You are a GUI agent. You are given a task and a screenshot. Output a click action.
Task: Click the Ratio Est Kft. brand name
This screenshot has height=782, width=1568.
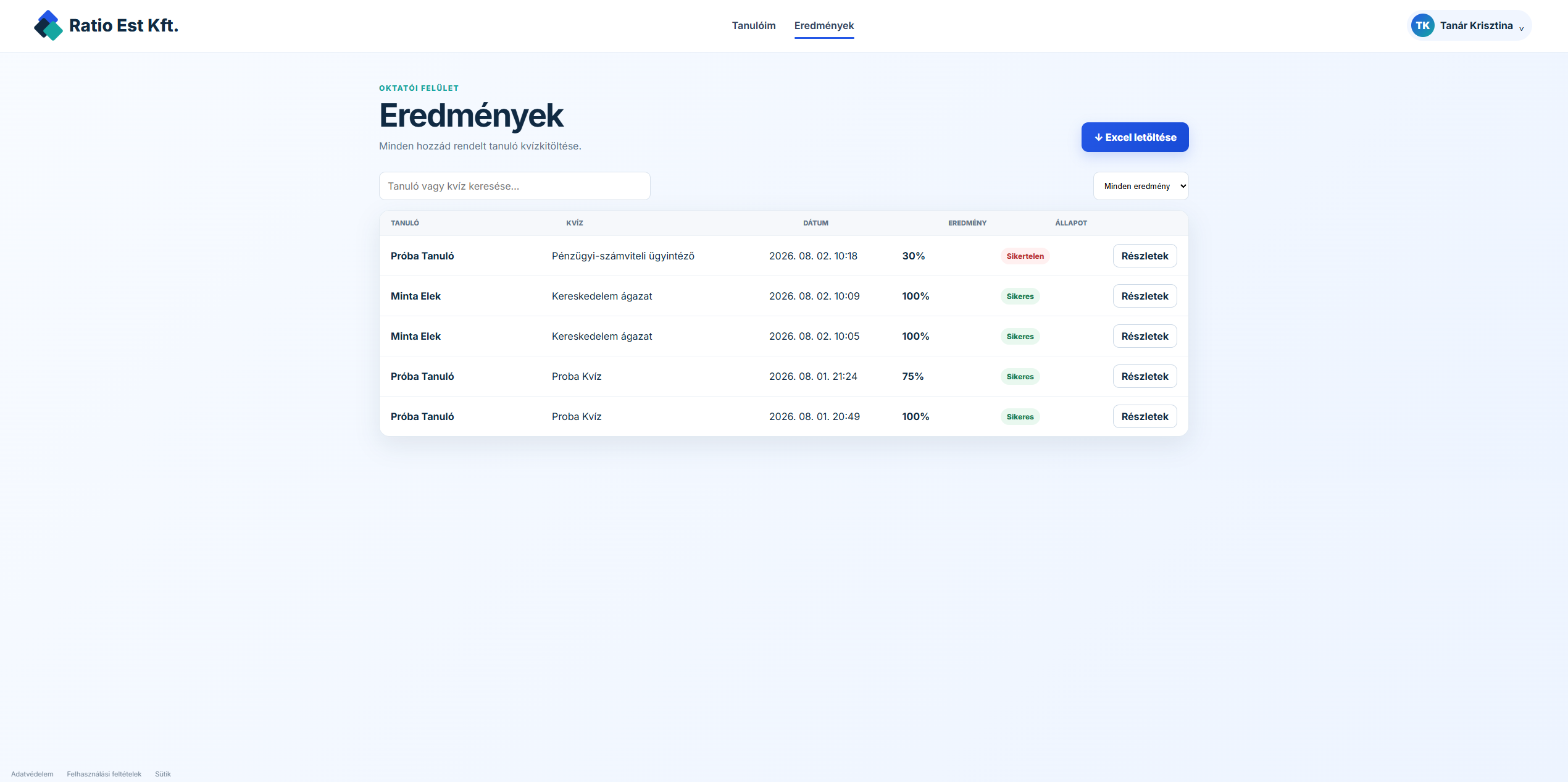point(123,25)
